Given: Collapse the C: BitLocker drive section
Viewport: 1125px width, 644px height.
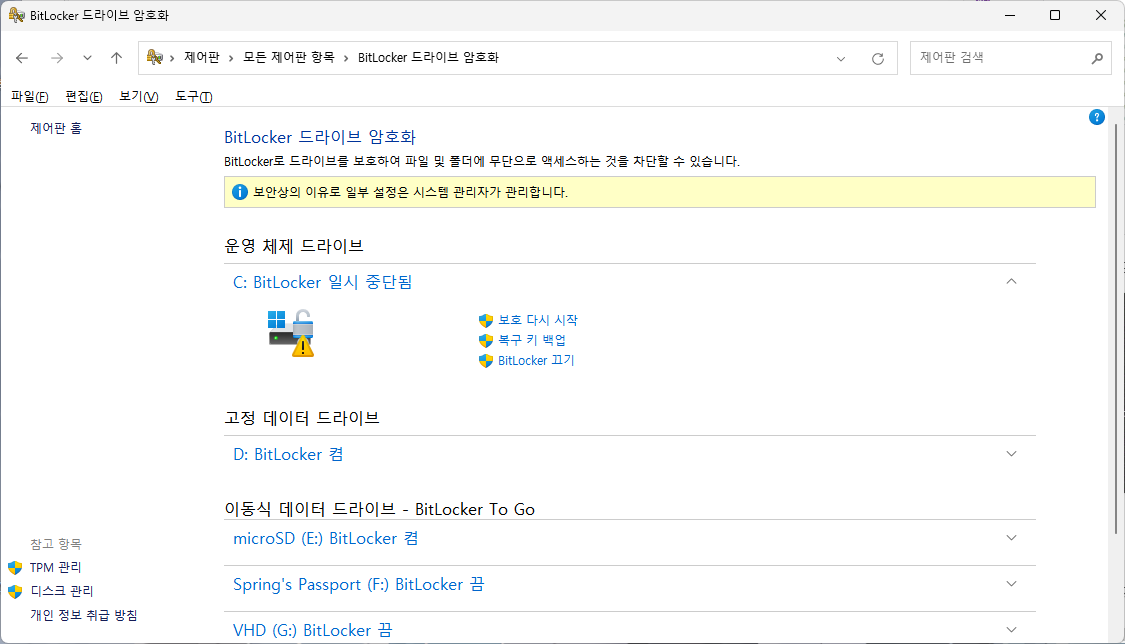Looking at the screenshot, I should click(1011, 282).
